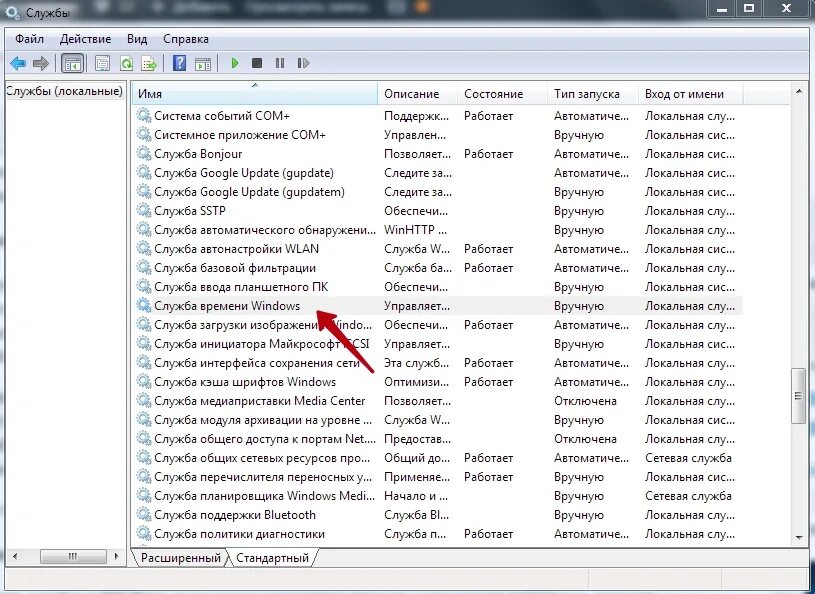Sort by the Состояние column header
Image resolution: width=815 pixels, height=594 pixels.
[502, 94]
